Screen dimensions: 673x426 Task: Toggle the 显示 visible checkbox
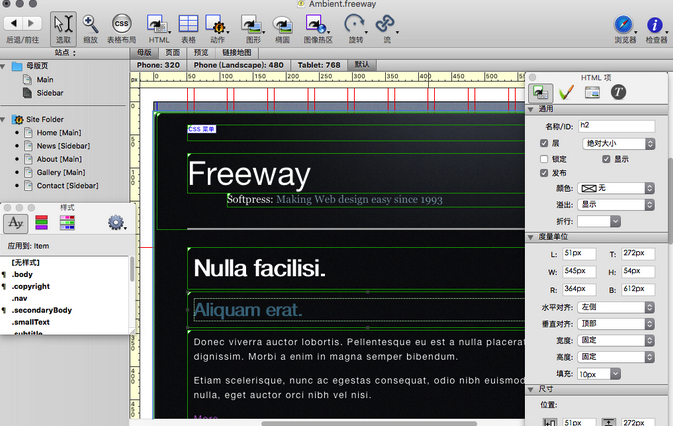(x=606, y=159)
